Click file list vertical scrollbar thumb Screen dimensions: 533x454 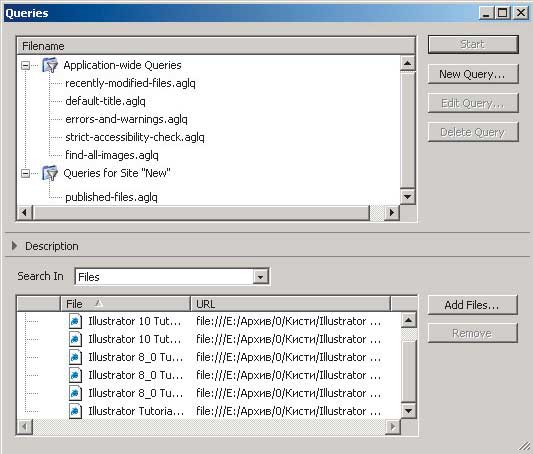point(409,371)
